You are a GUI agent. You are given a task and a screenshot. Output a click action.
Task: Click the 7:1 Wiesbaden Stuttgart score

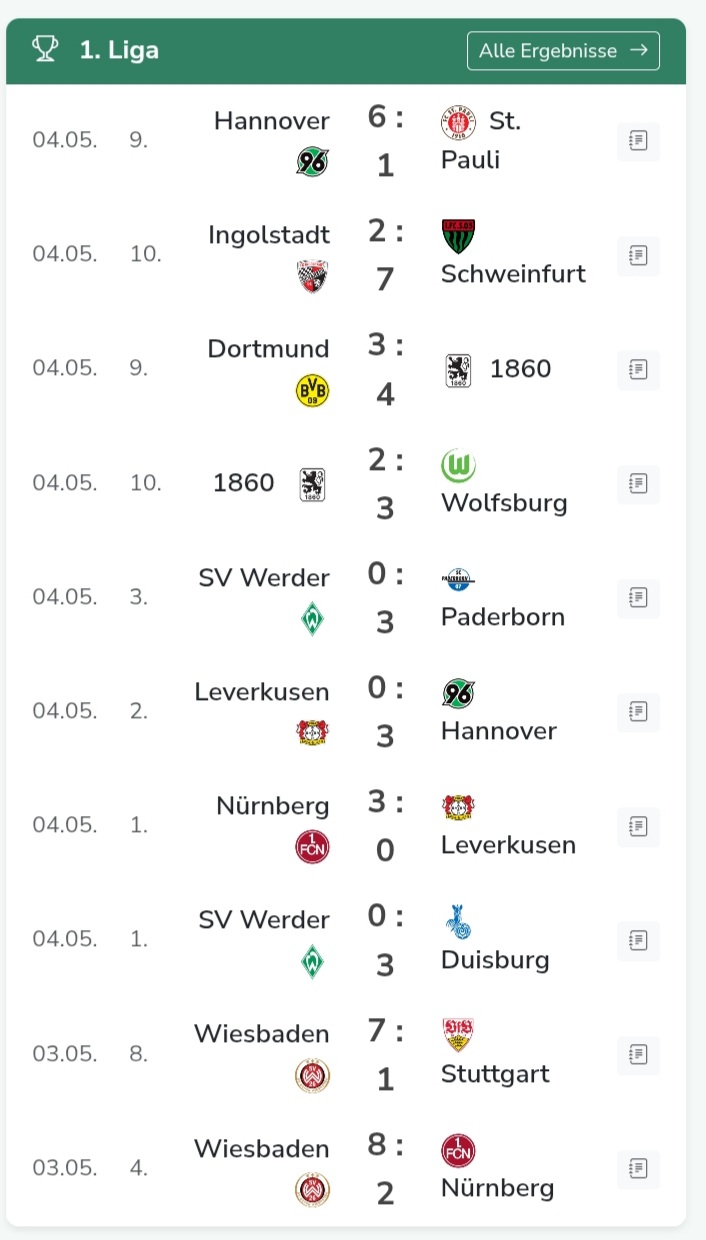(x=386, y=1054)
